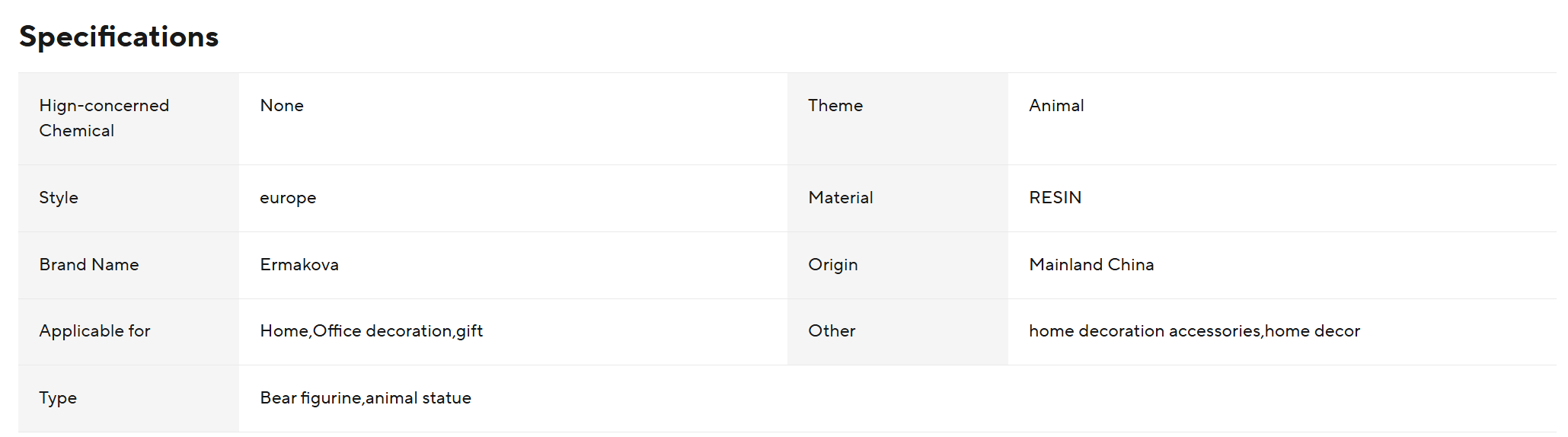Select the Applicable for label

[94, 331]
